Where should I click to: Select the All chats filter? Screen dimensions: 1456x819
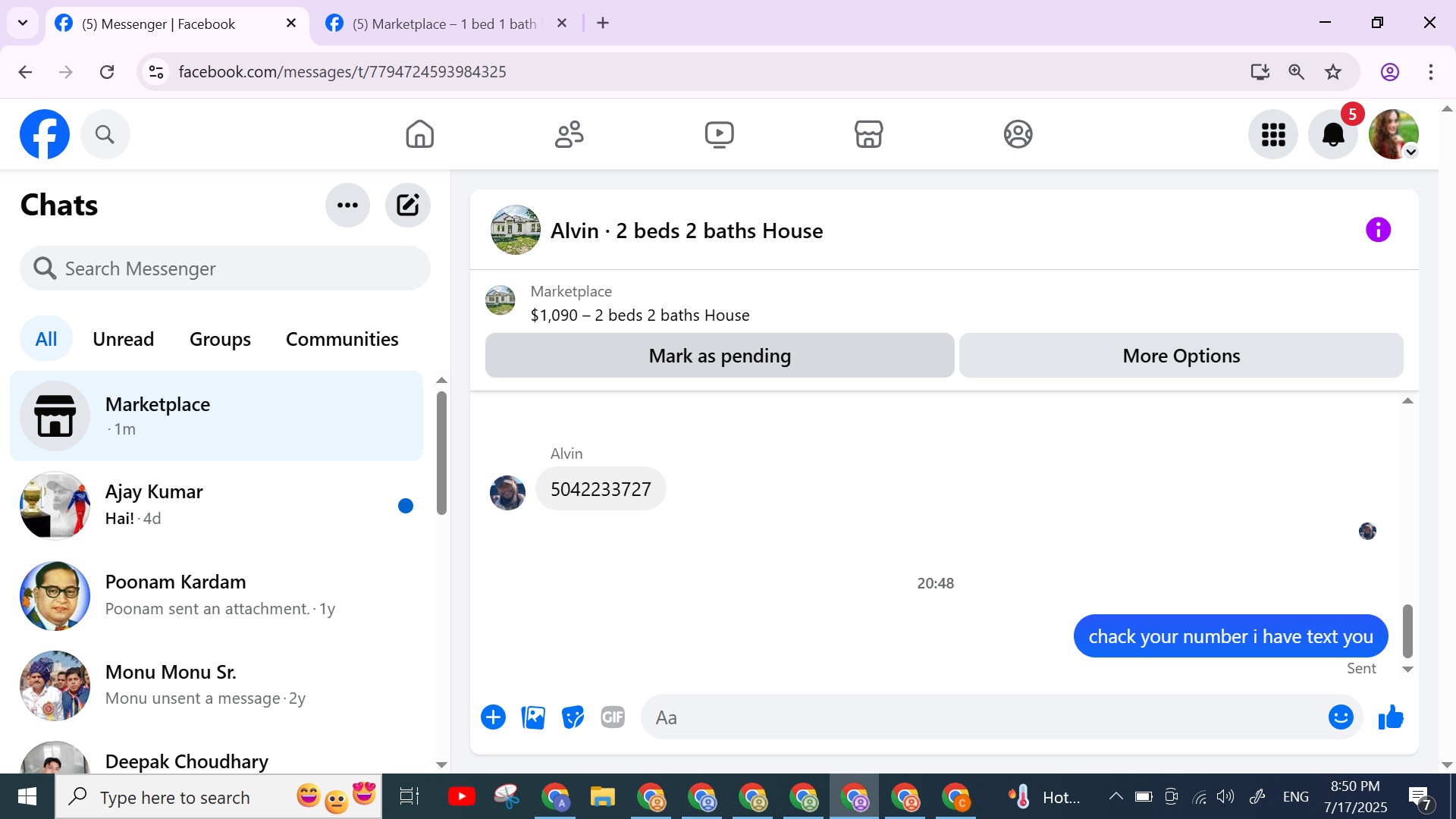point(46,339)
